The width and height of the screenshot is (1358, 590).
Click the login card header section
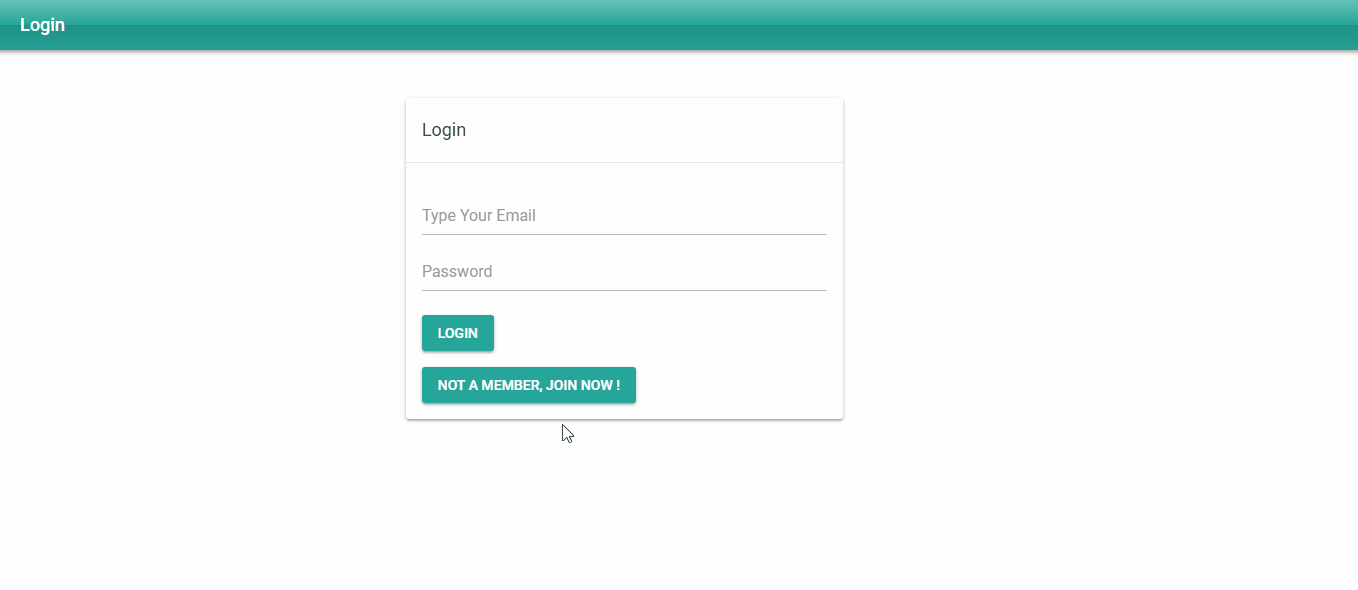tap(624, 130)
